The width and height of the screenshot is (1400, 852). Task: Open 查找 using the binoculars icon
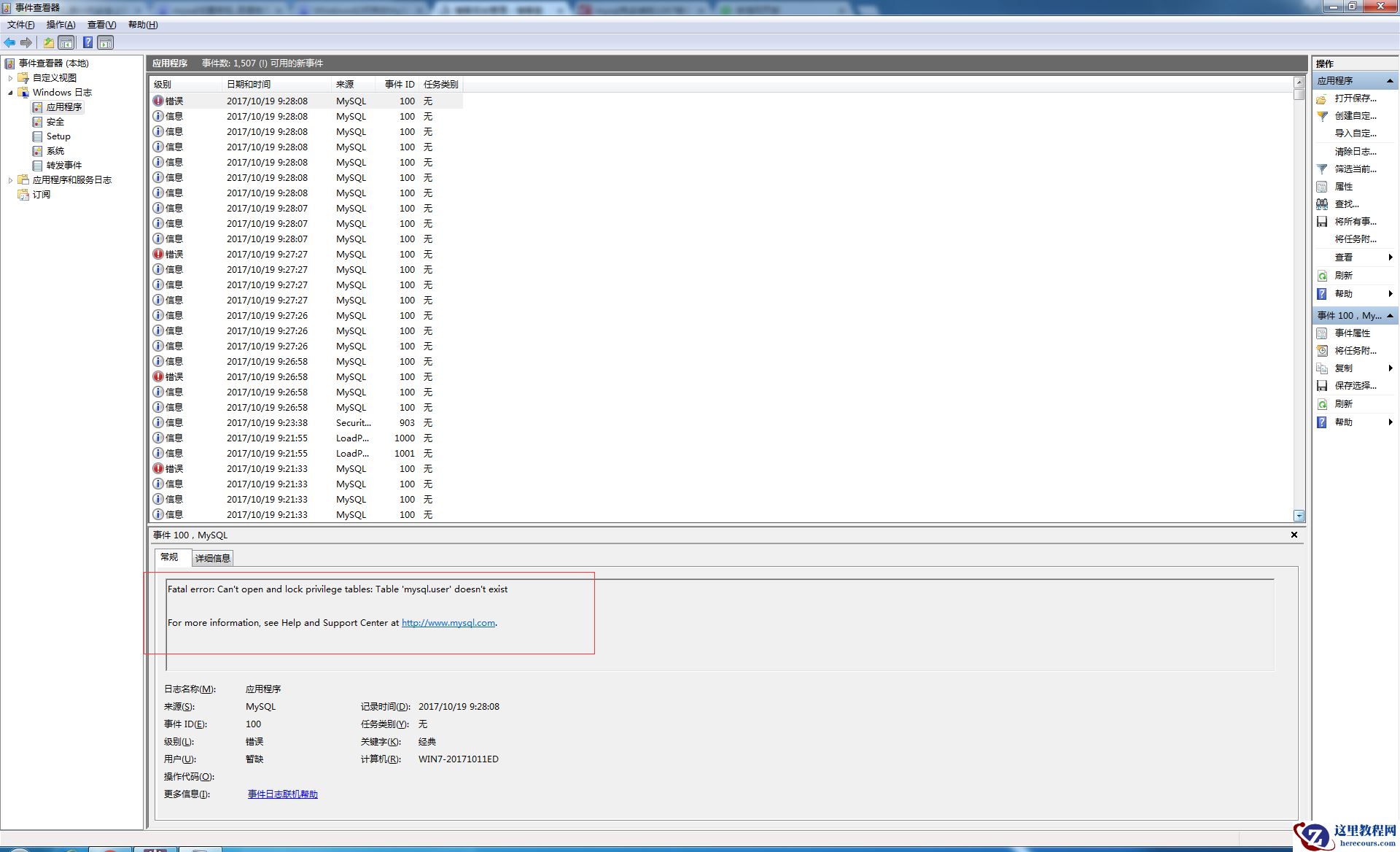tap(1322, 204)
